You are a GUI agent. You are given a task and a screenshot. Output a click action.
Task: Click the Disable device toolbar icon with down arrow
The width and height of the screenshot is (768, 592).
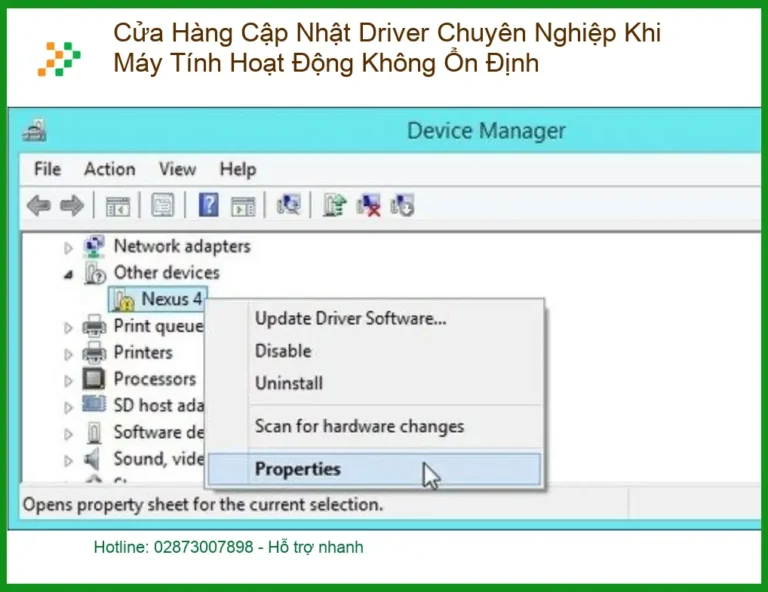tap(403, 205)
